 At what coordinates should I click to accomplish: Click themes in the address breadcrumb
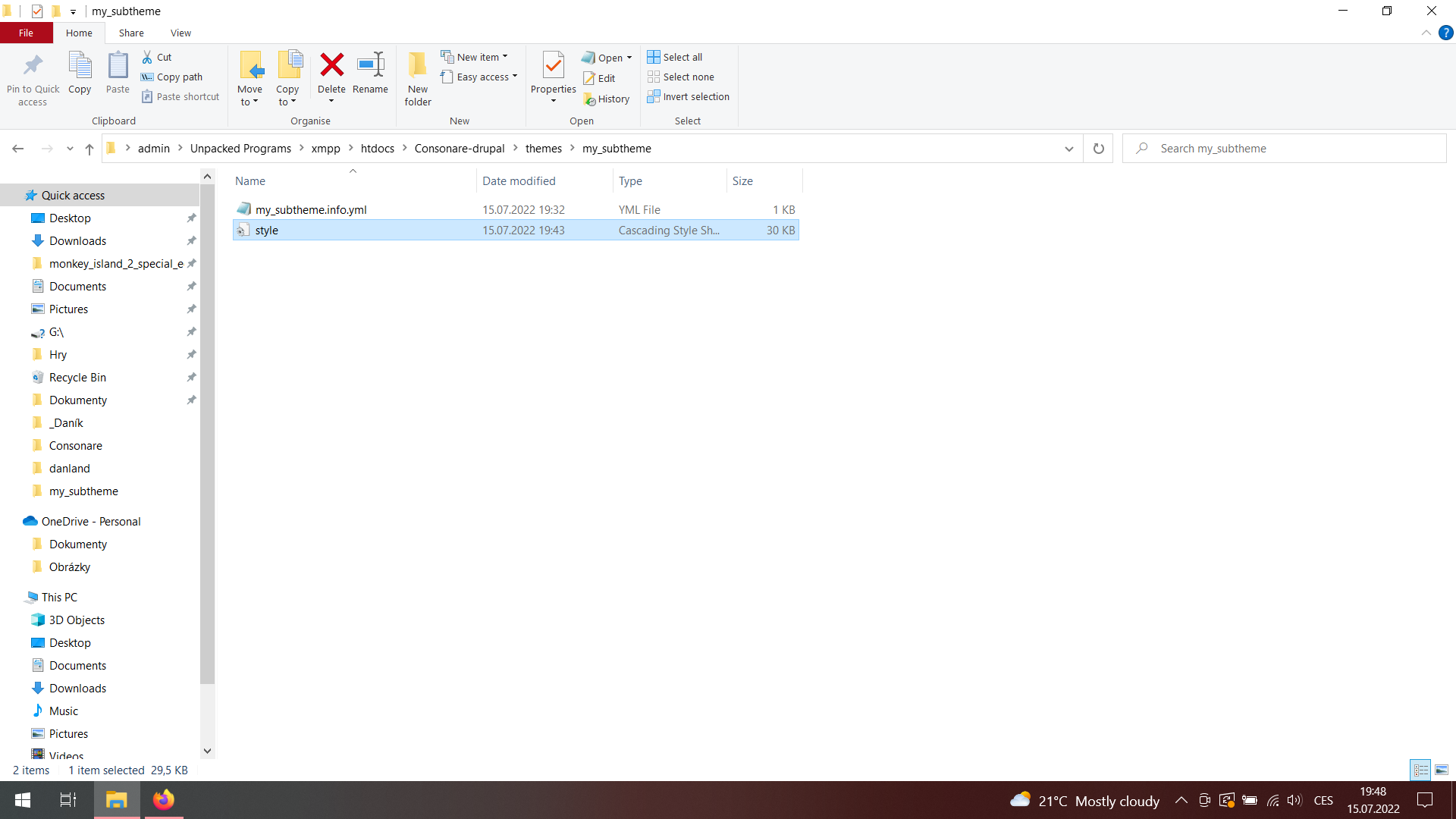544,149
